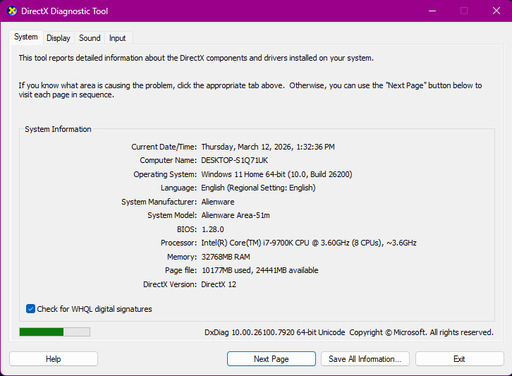Image resolution: width=512 pixels, height=376 pixels.
Task: Select the Input tab
Action: [117, 38]
